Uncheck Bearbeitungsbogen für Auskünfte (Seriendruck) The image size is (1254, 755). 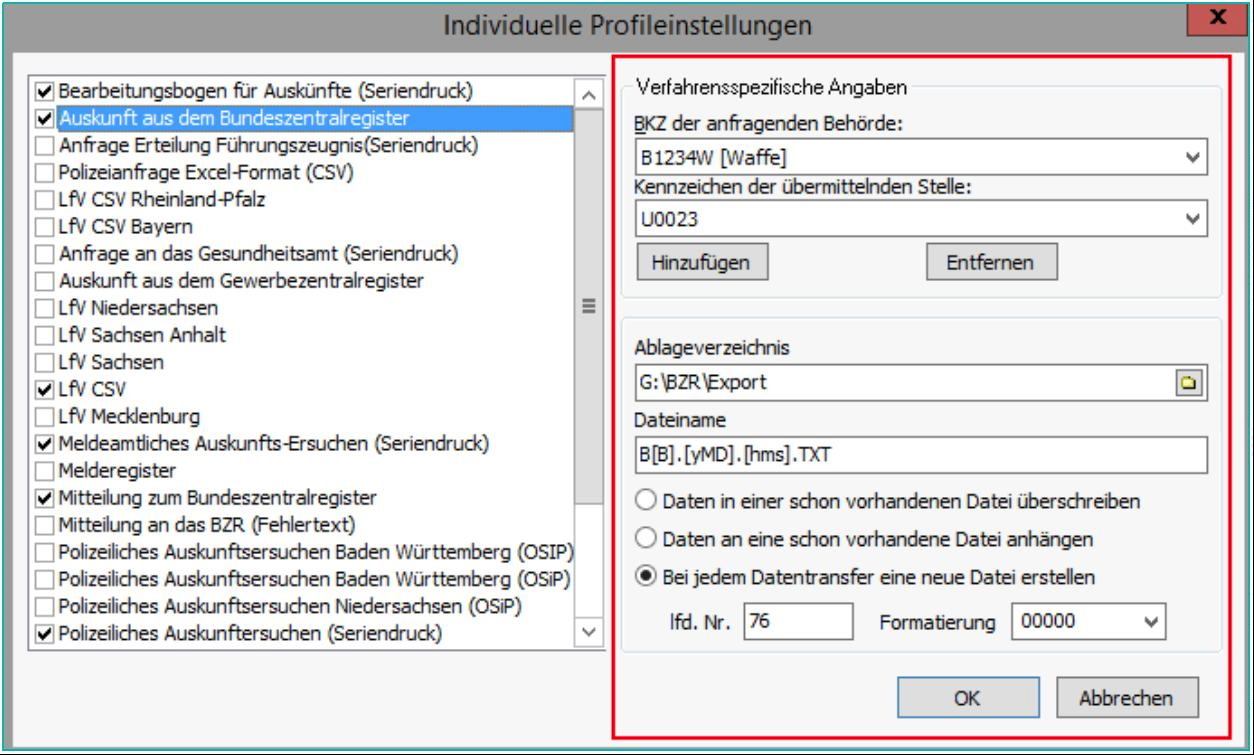pos(43,91)
